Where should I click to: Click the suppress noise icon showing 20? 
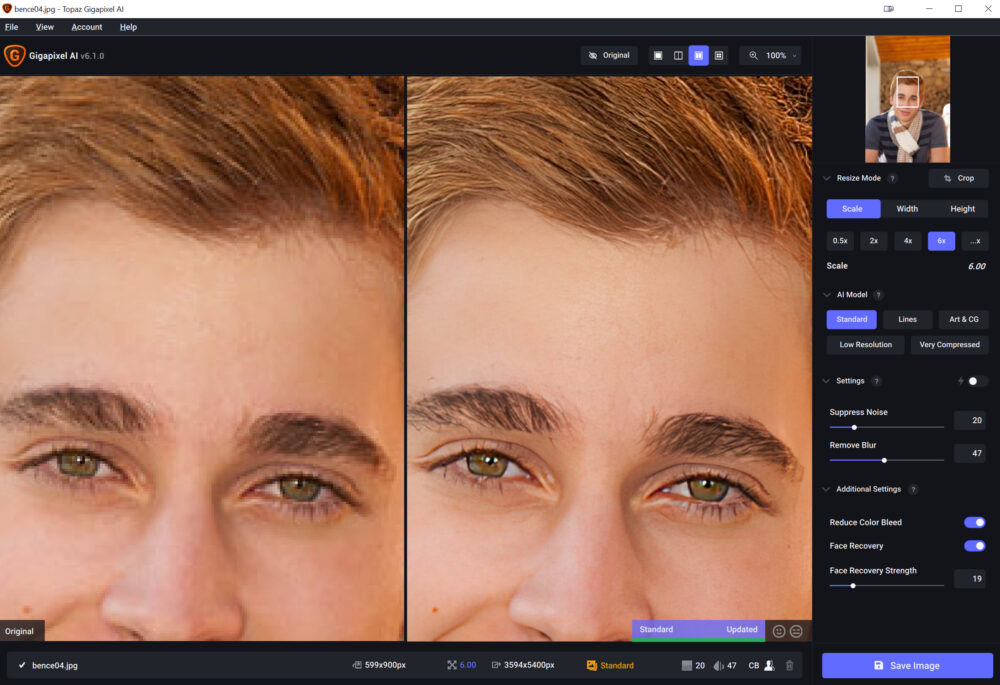coord(687,665)
